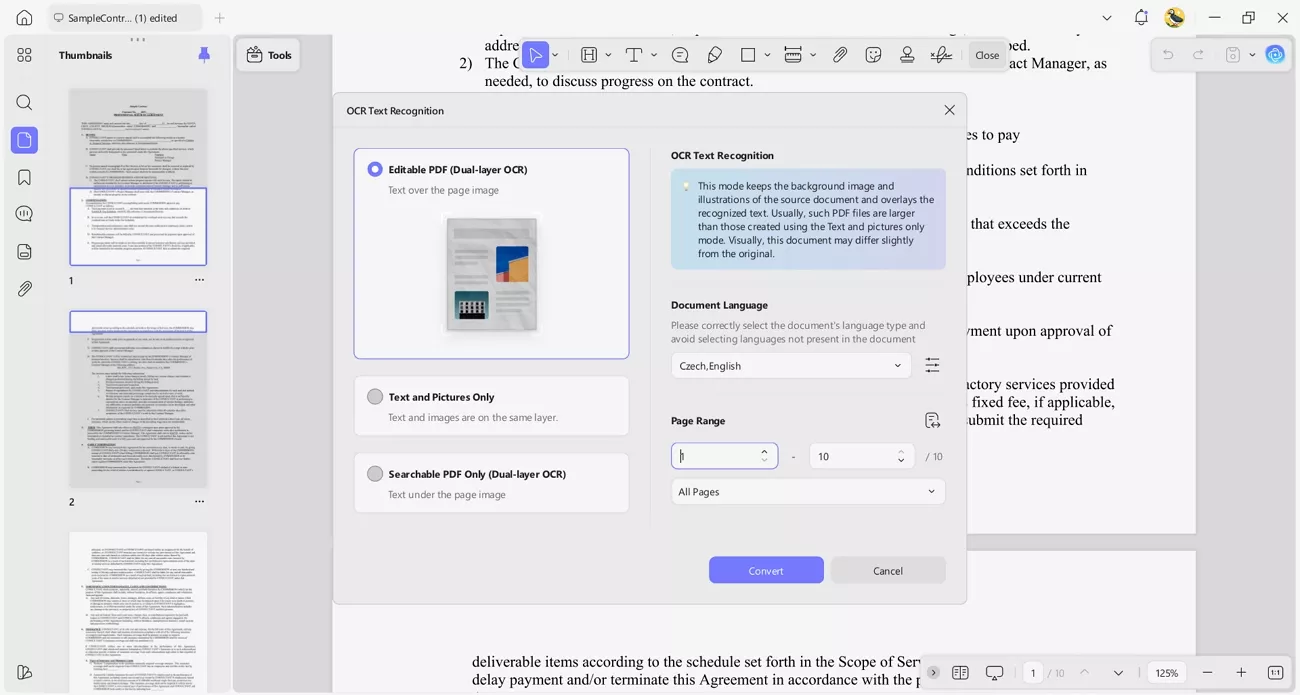The width and height of the screenshot is (1300, 695).
Task: Open the bookmarks panel icon
Action: pos(24,177)
